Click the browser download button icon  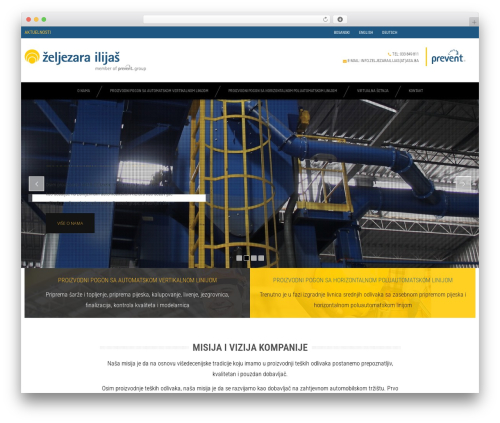point(340,19)
